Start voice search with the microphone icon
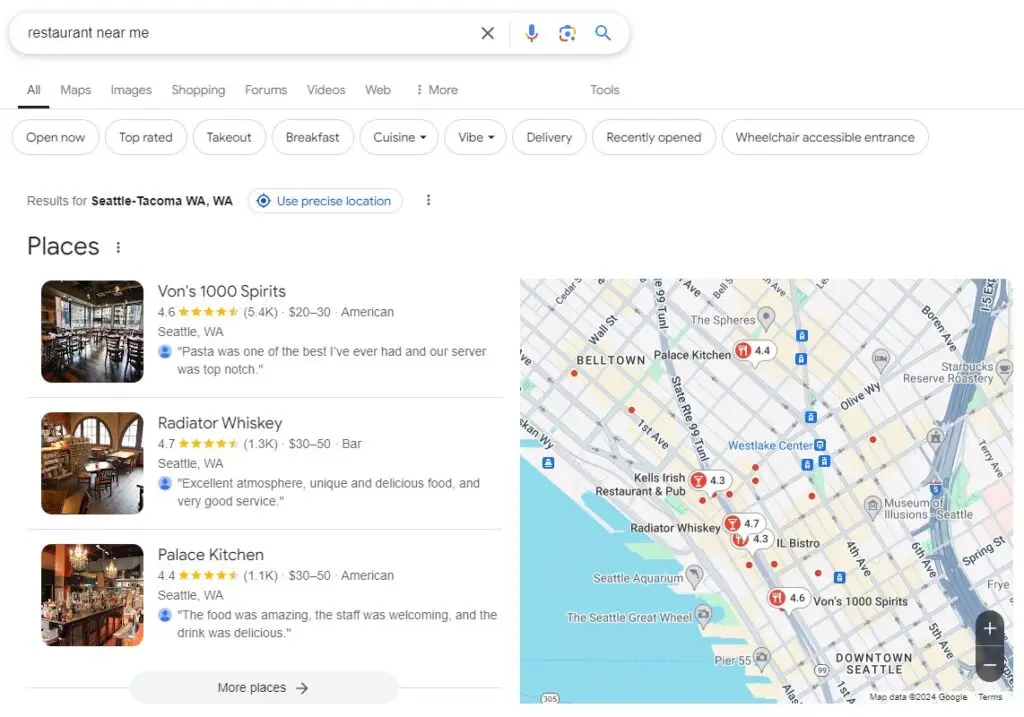The height and width of the screenshot is (717, 1024). pos(532,33)
